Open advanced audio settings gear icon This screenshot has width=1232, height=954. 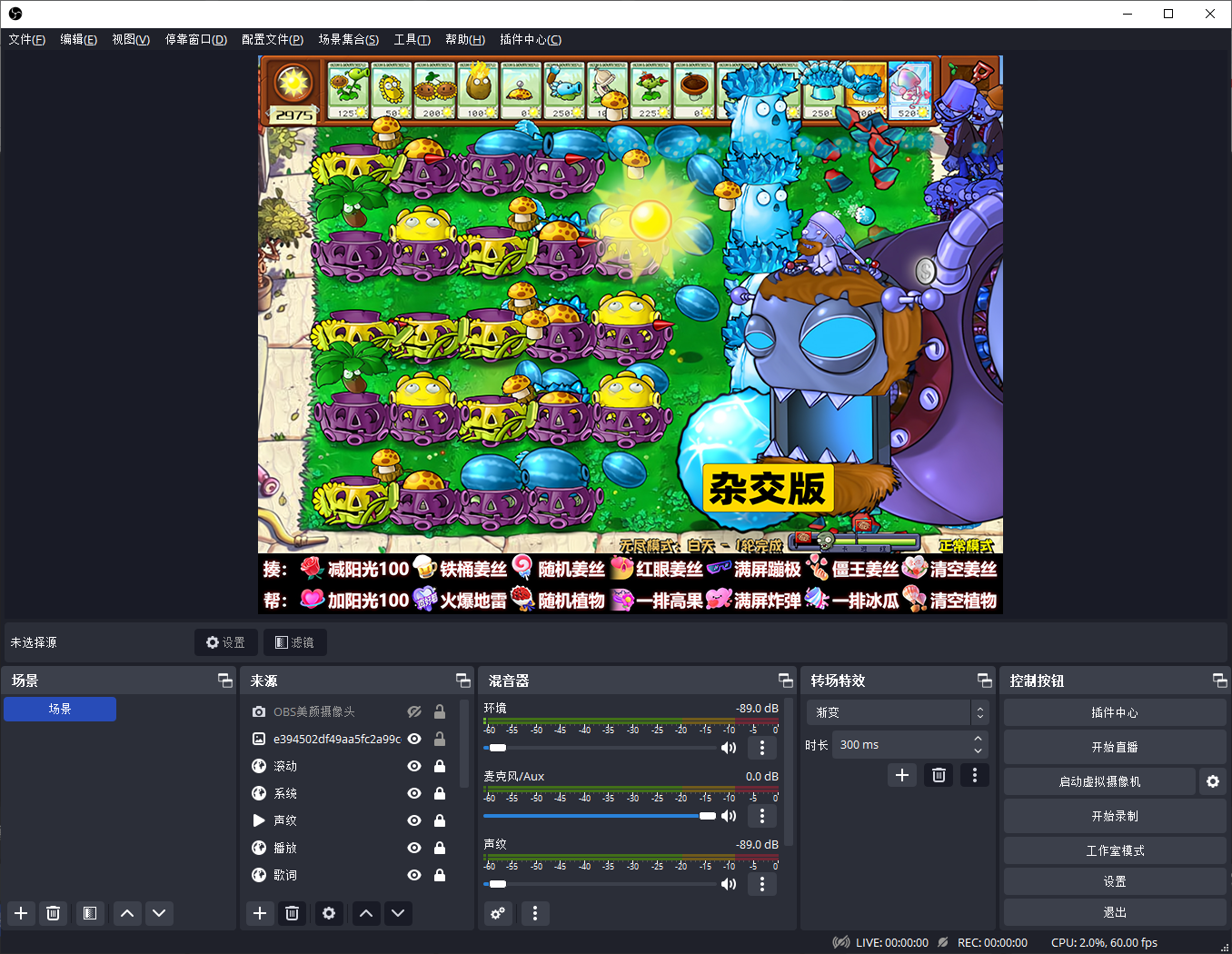(498, 913)
